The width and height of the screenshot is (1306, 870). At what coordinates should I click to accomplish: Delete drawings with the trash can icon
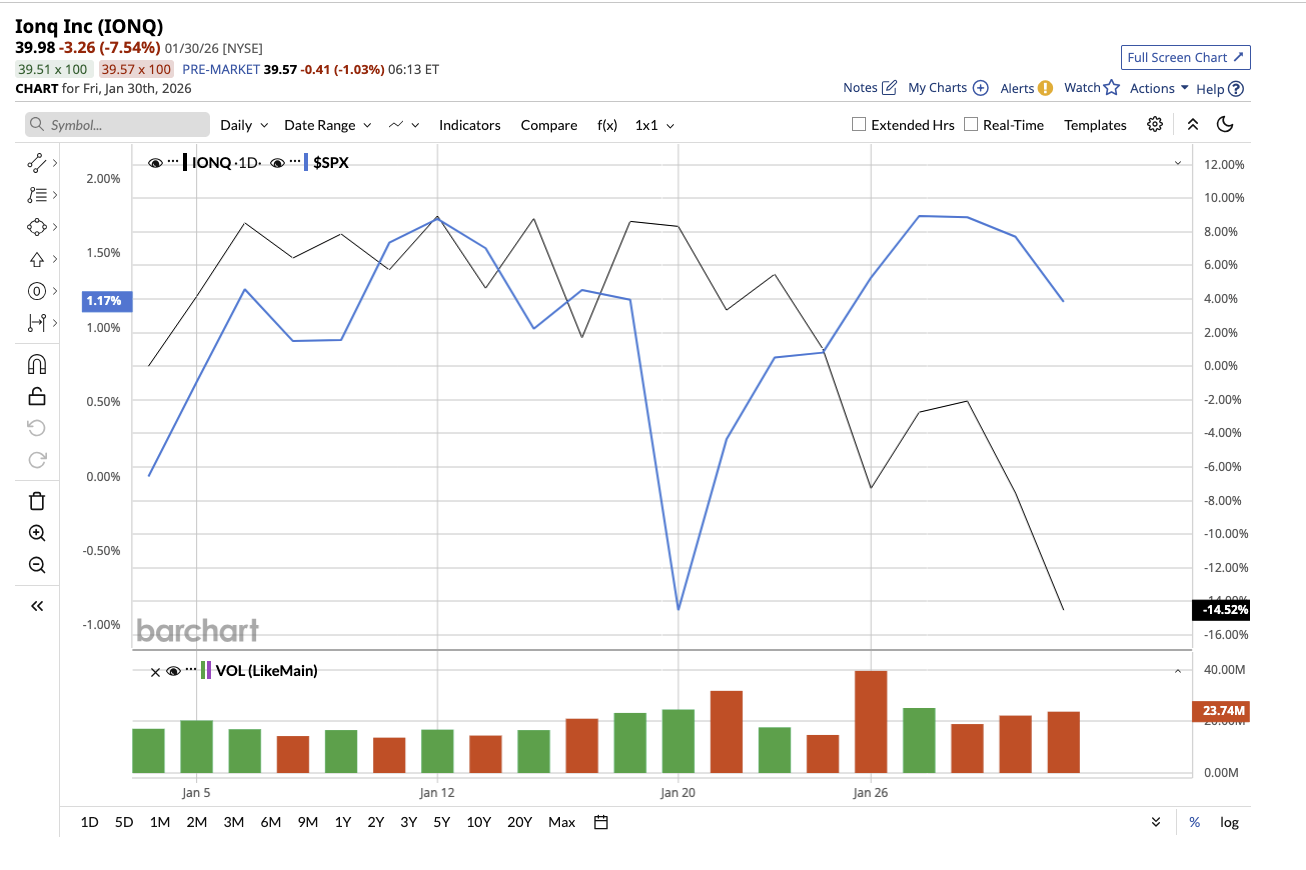(37, 501)
